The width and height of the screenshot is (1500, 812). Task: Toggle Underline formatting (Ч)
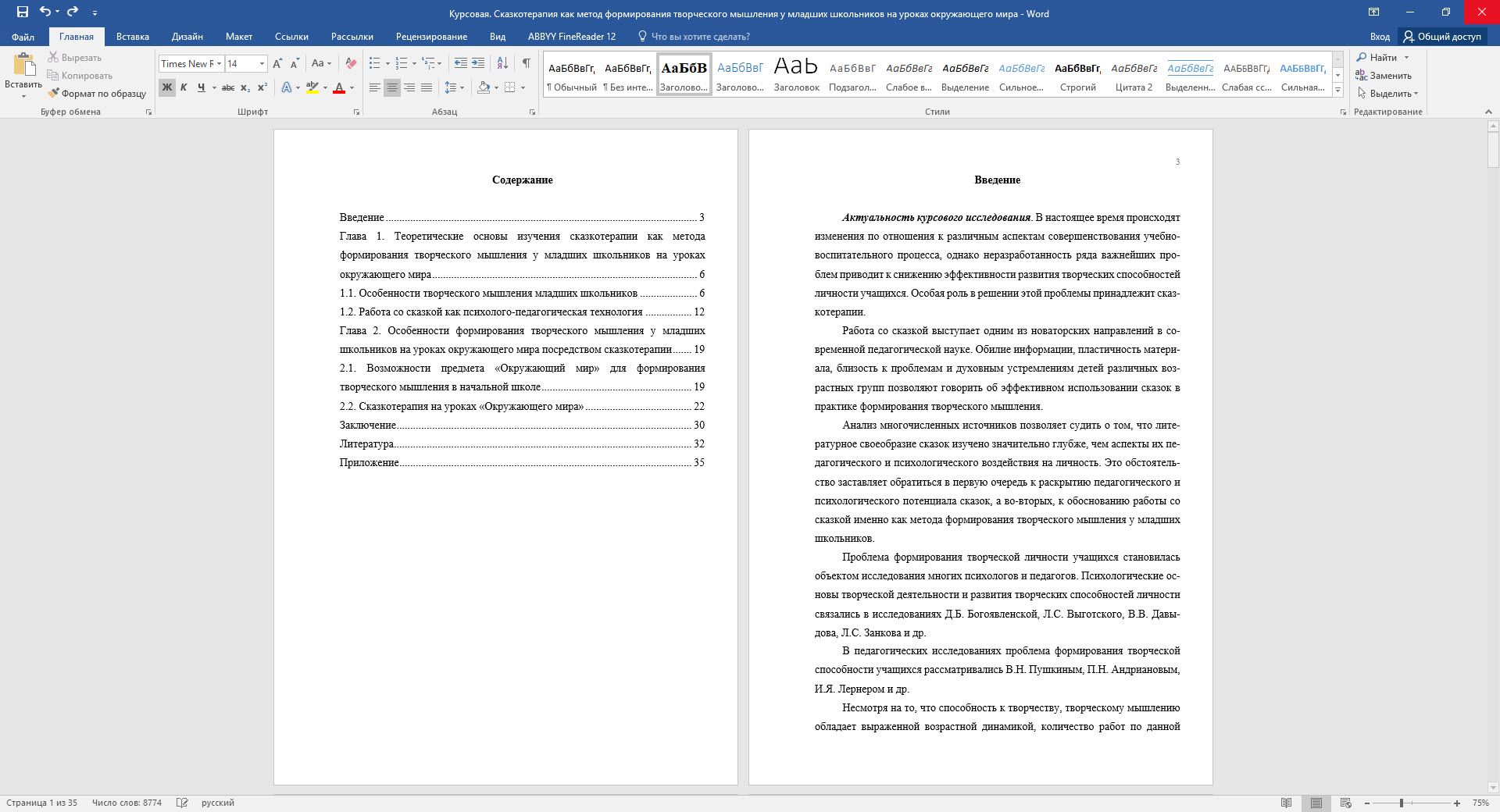click(201, 87)
